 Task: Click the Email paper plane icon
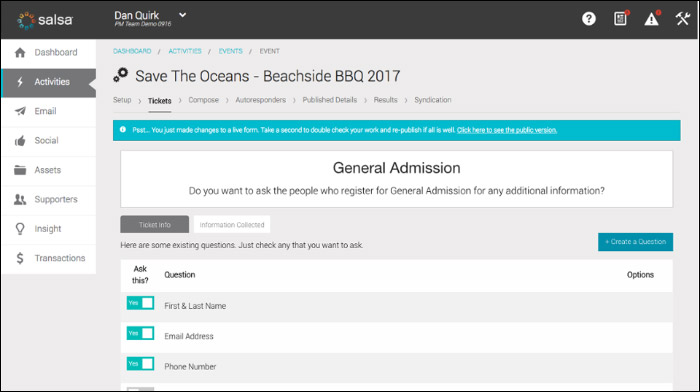pos(20,111)
